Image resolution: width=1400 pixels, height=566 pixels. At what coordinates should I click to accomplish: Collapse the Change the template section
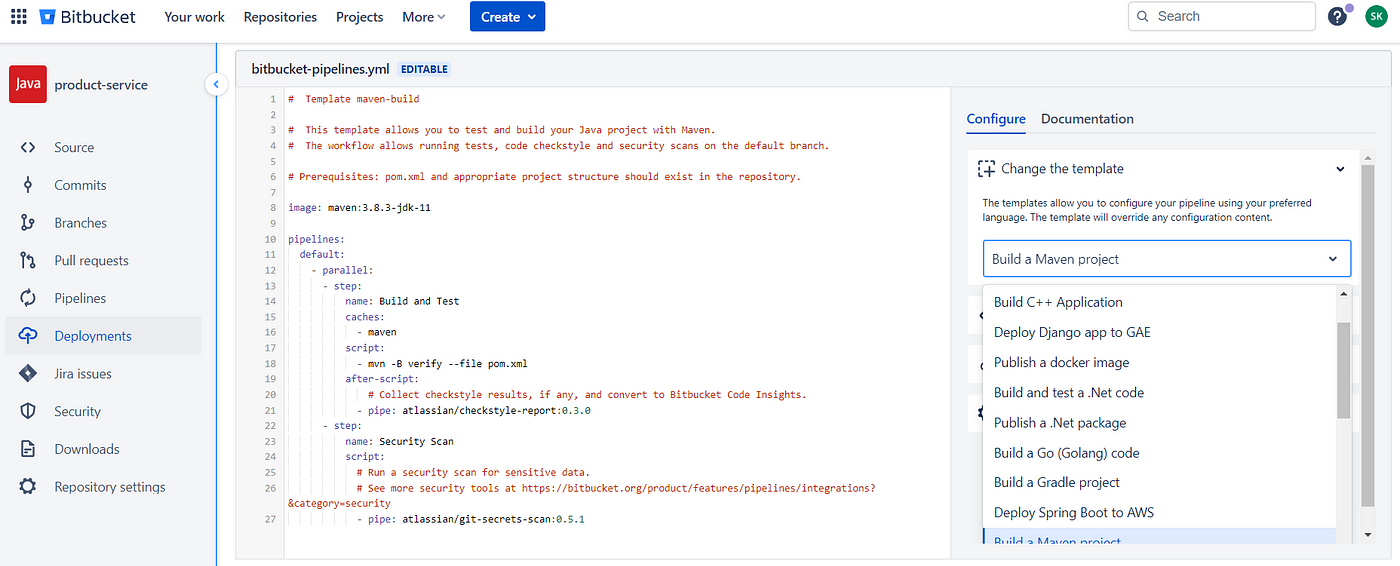1340,169
